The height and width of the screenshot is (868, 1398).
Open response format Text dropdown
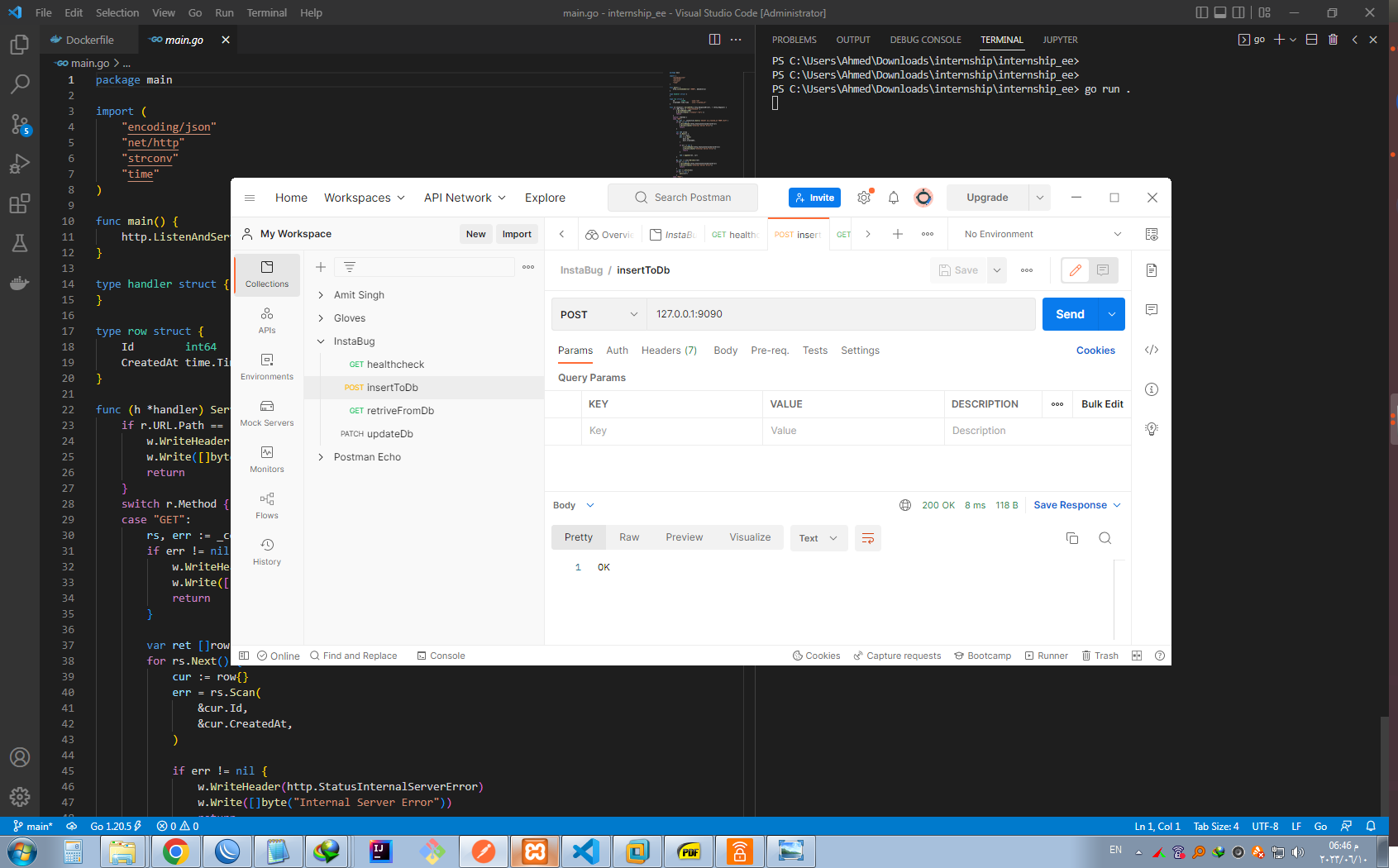pyautogui.click(x=818, y=538)
